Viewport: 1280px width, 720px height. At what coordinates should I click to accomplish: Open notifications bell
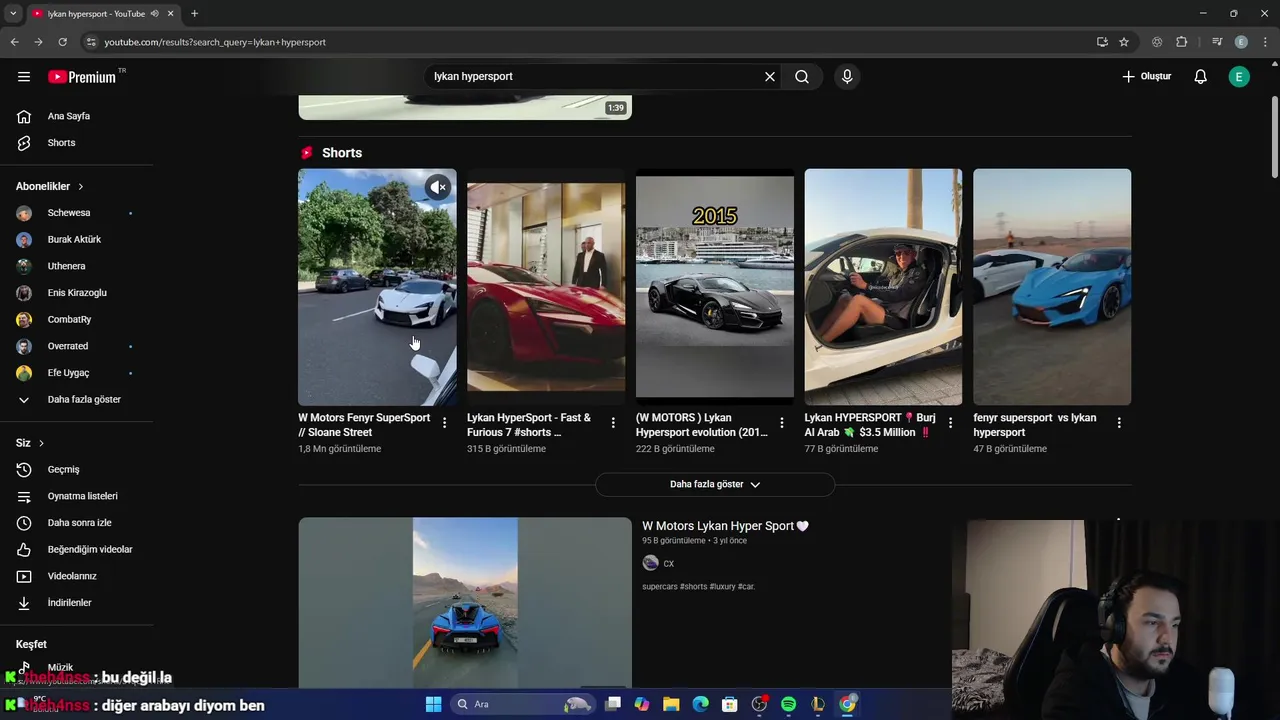(x=1201, y=77)
